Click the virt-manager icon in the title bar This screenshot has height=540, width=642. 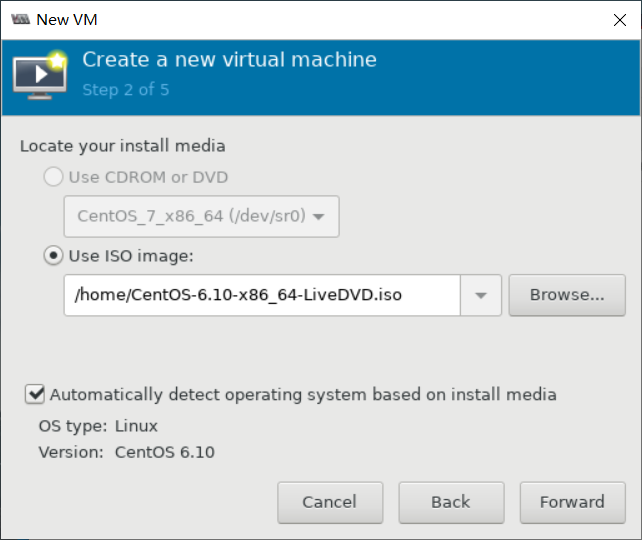[20, 19]
